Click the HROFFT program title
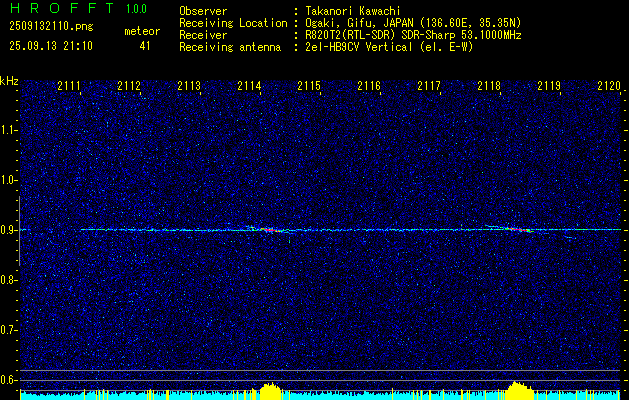Screen dimensions: 629x400 (62, 8)
